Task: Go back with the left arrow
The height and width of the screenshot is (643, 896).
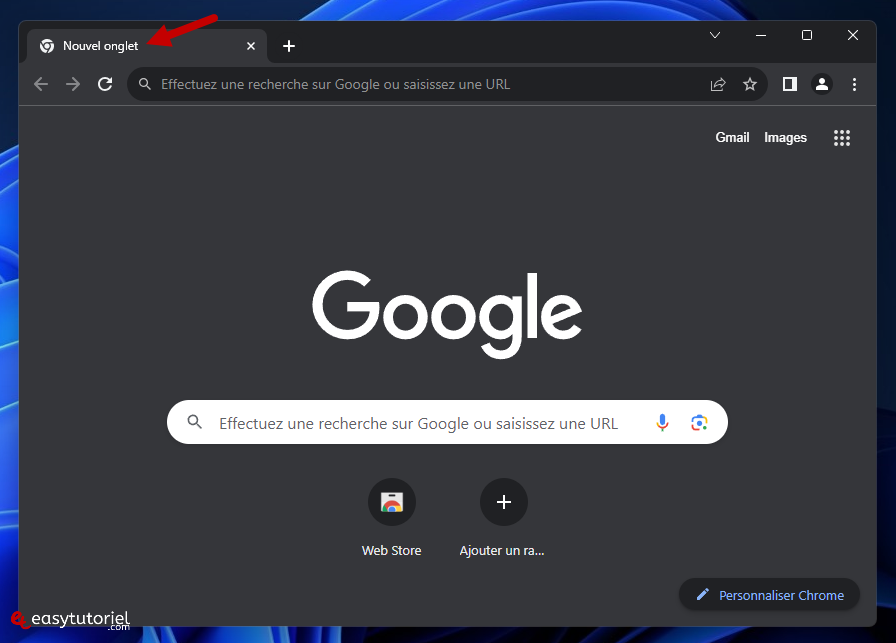Action: click(x=41, y=85)
